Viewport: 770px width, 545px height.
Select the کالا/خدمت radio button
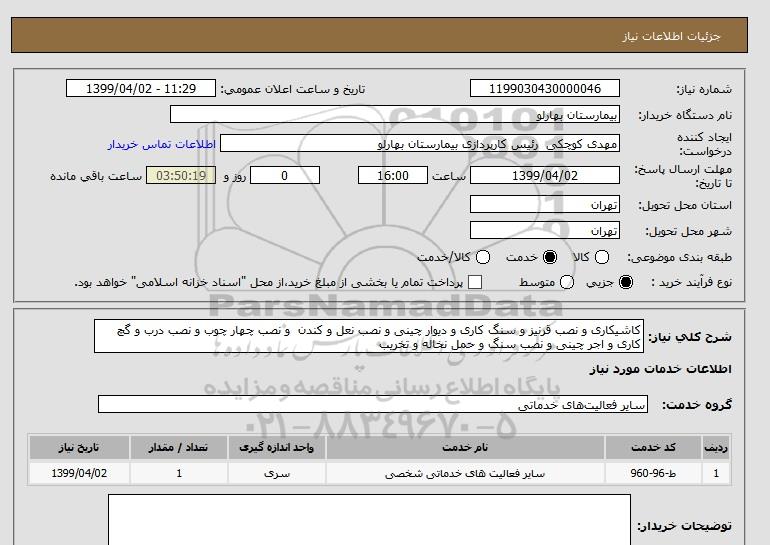tap(483, 257)
